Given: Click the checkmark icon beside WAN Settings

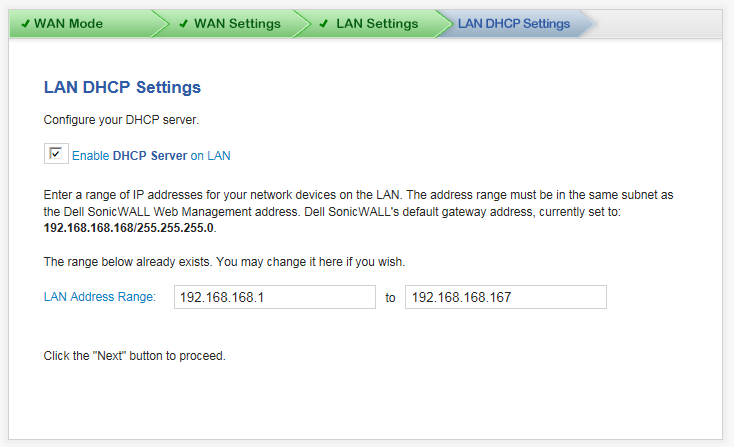Looking at the screenshot, I should click(184, 23).
